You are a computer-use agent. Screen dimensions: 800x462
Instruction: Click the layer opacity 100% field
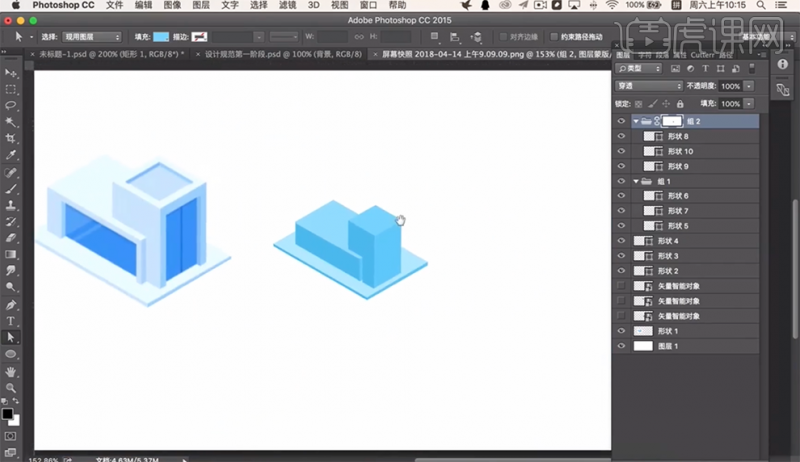tap(730, 86)
